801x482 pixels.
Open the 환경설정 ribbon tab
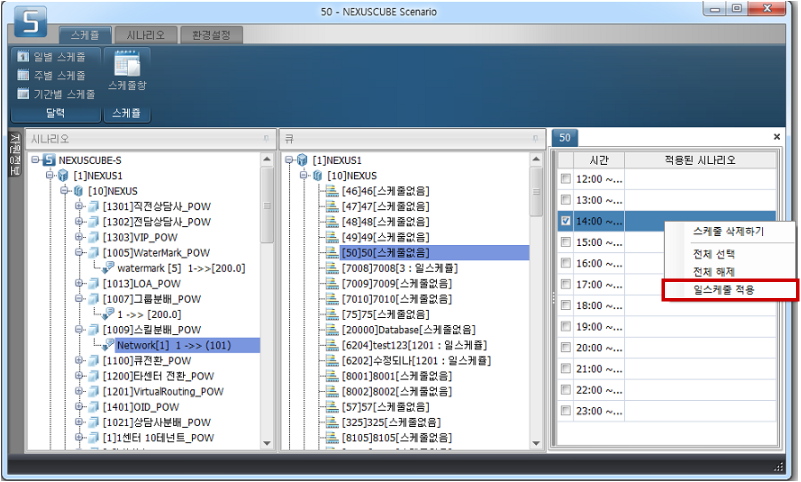[211, 35]
